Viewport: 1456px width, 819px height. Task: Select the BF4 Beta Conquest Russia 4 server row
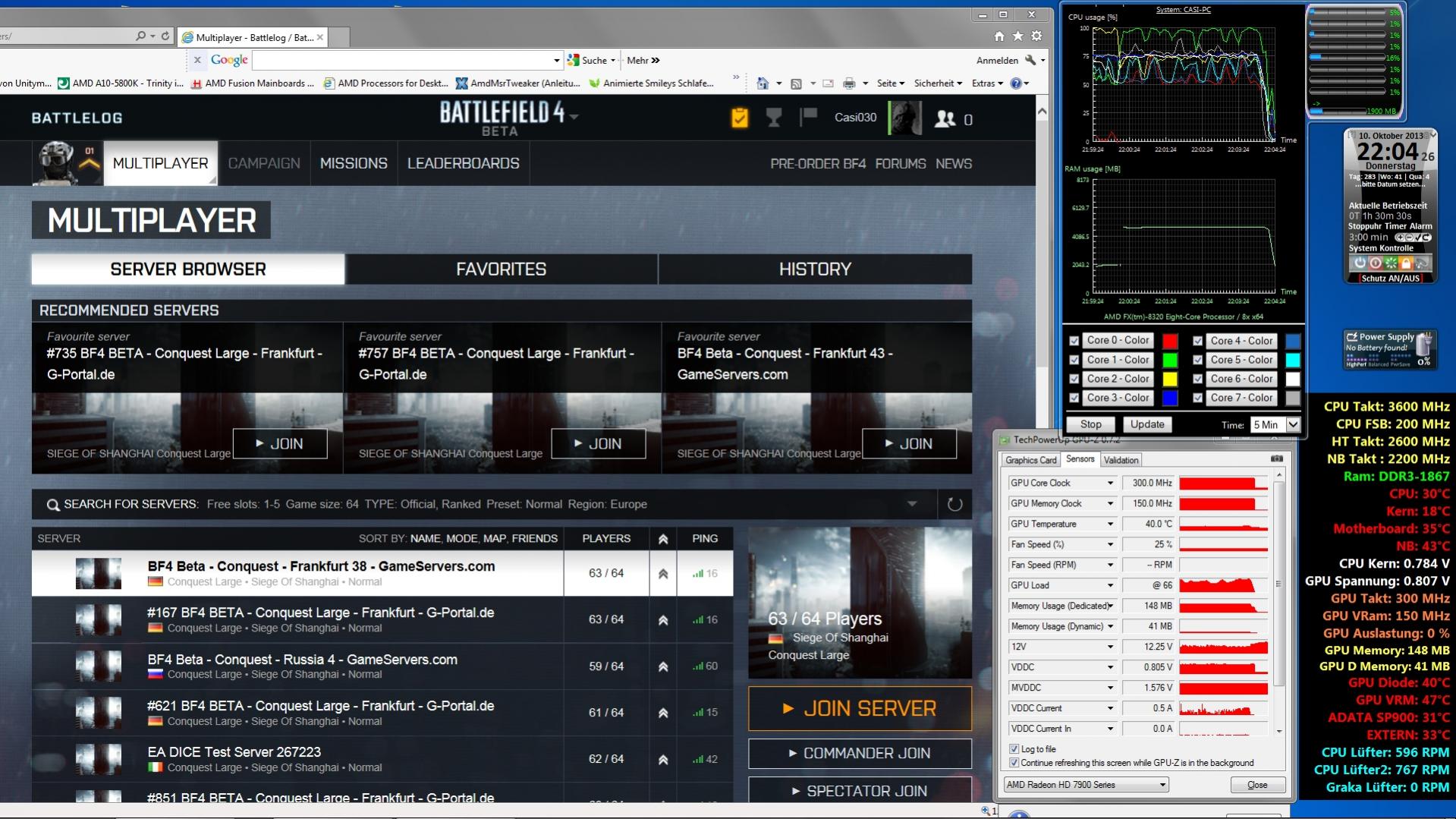click(382, 666)
